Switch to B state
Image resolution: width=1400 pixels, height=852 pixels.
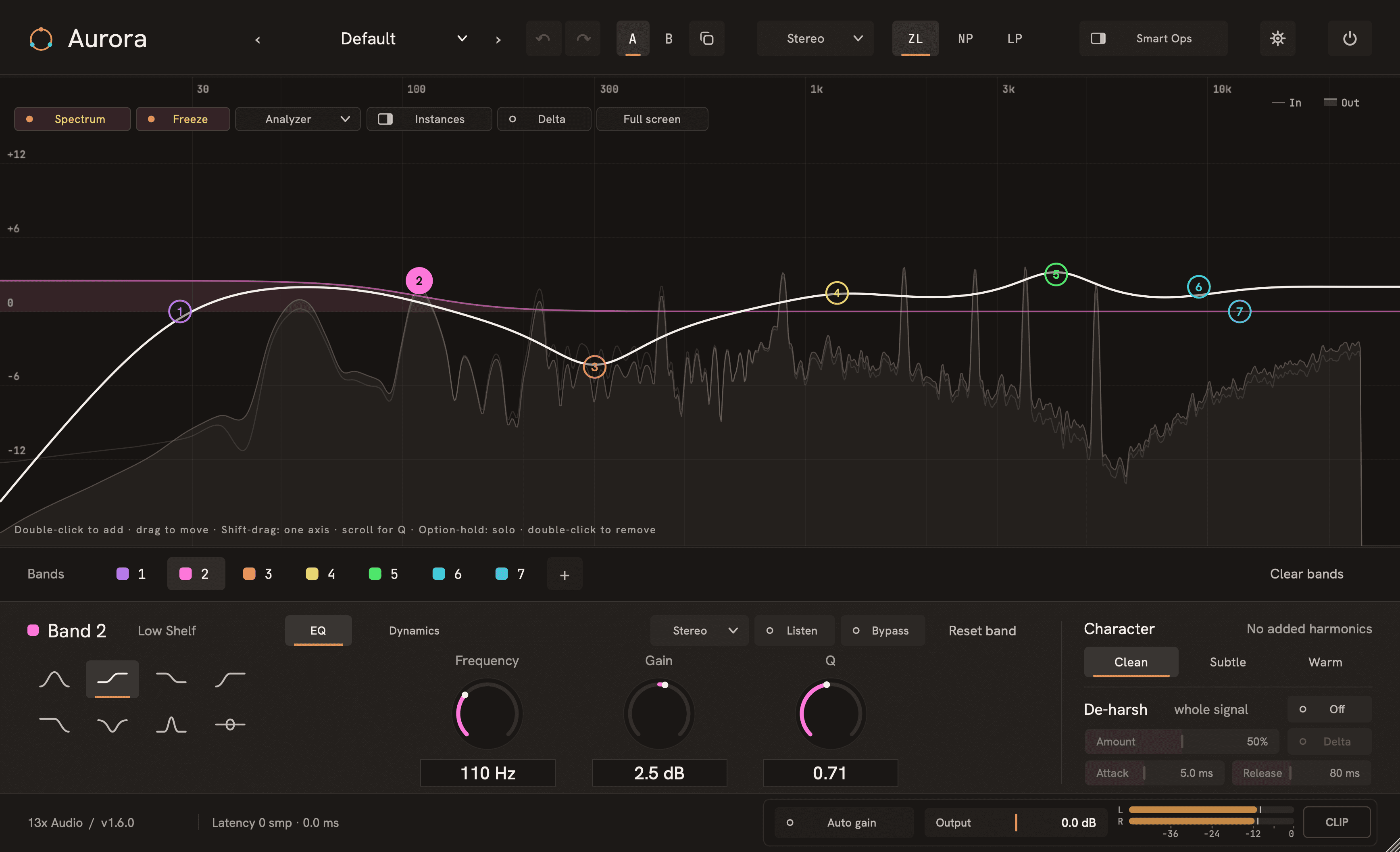(x=668, y=39)
